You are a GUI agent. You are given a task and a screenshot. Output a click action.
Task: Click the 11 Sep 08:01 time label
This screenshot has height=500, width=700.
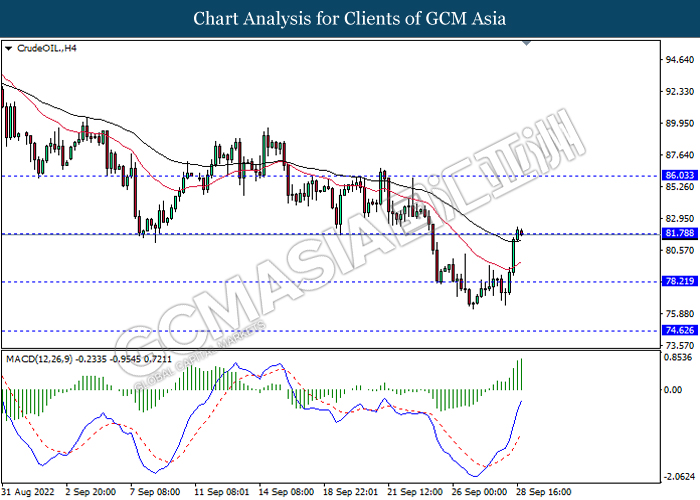[x=222, y=492]
